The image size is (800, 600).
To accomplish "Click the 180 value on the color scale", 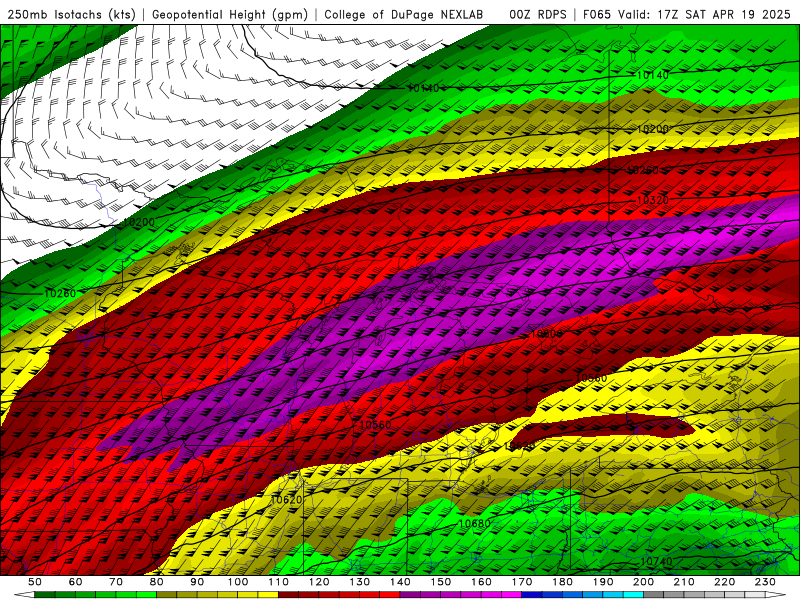I will click(x=562, y=582).
